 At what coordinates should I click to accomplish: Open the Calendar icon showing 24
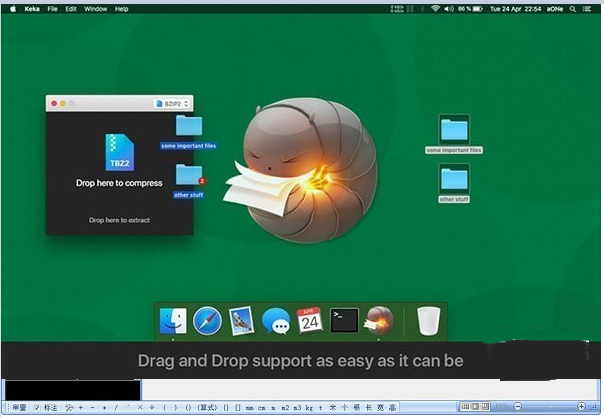(310, 320)
